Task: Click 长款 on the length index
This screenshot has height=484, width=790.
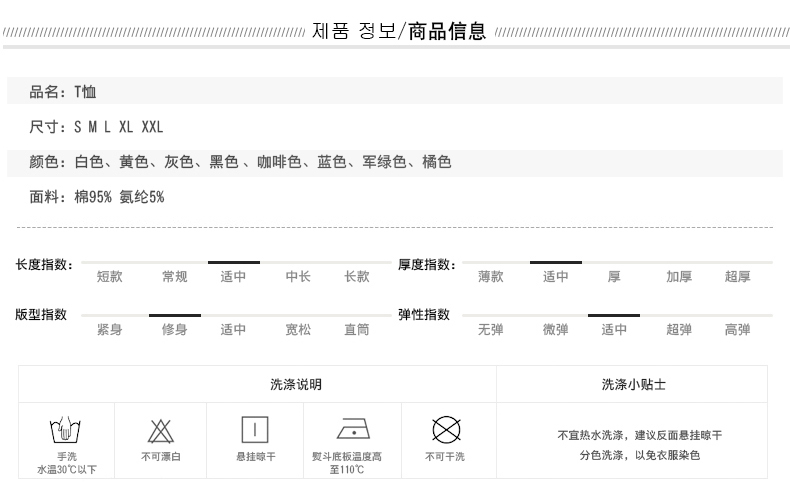Action: (x=357, y=276)
